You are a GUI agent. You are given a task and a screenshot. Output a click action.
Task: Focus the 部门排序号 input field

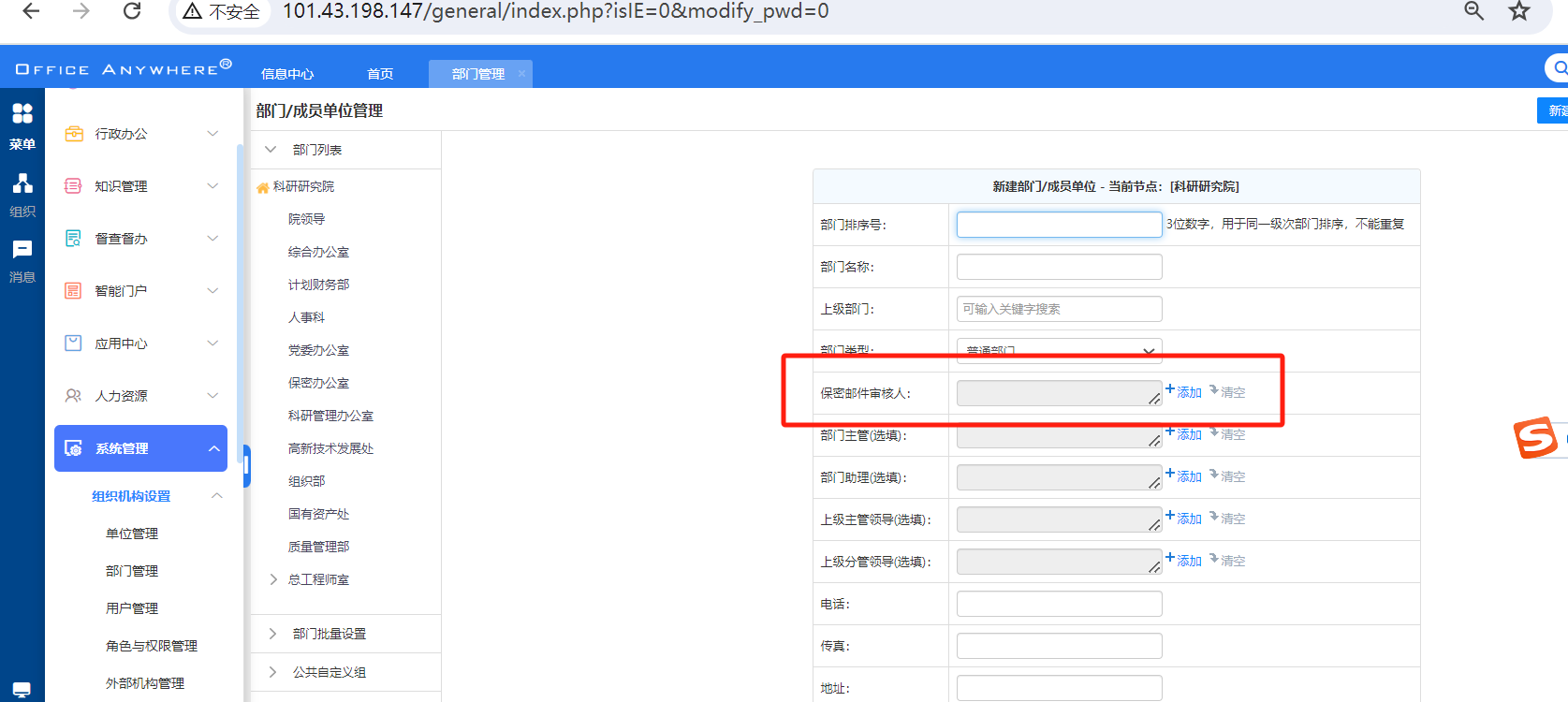(1059, 225)
